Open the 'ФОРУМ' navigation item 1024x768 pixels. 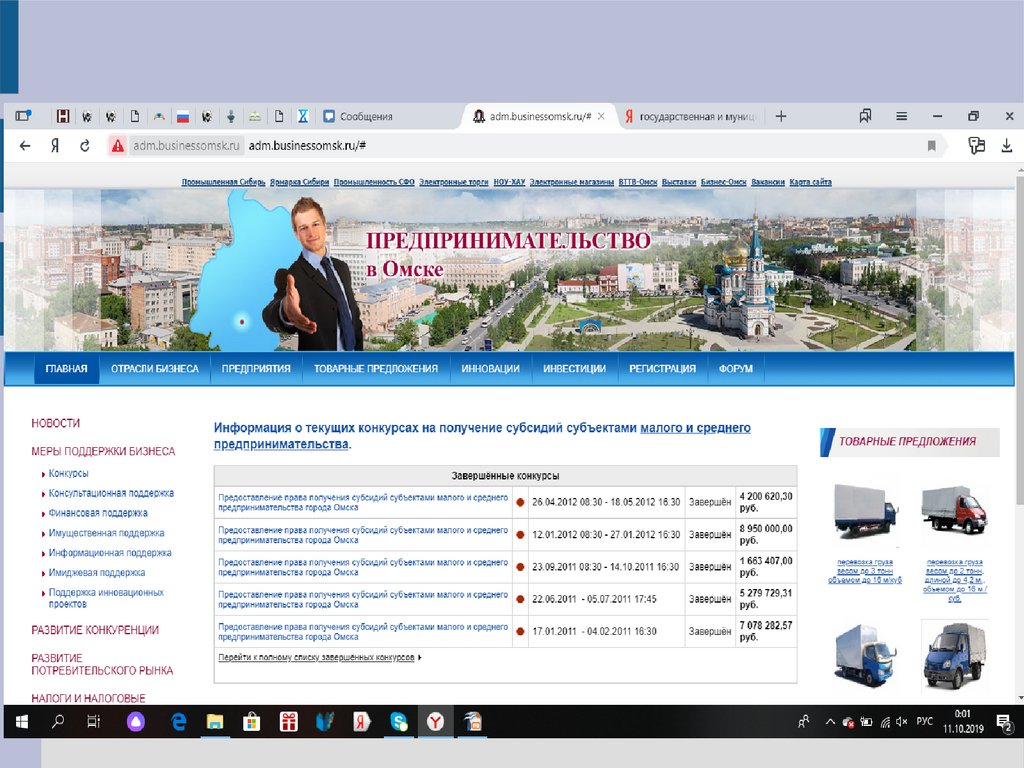(x=736, y=369)
